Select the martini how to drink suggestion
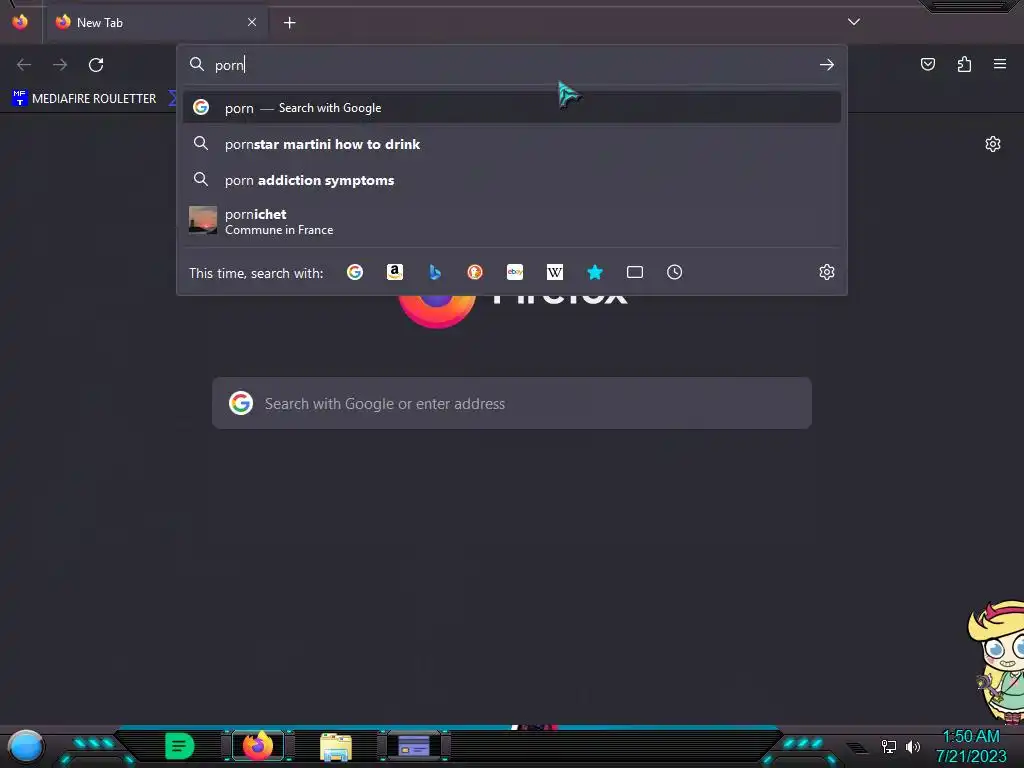Screen dimensions: 1024x768 (512, 144)
